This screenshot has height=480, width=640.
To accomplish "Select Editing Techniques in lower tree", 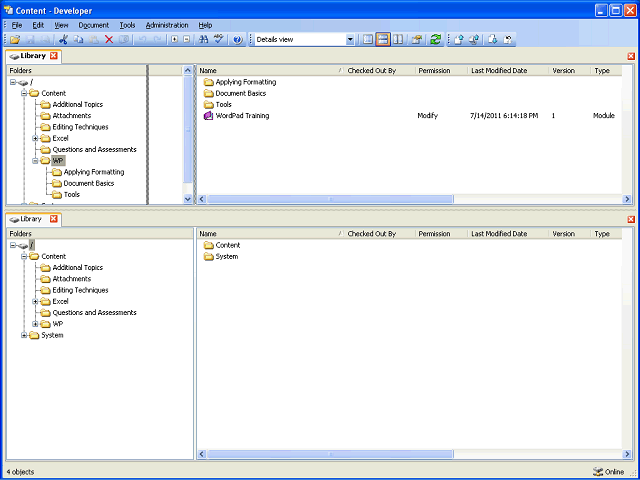I will 80,290.
